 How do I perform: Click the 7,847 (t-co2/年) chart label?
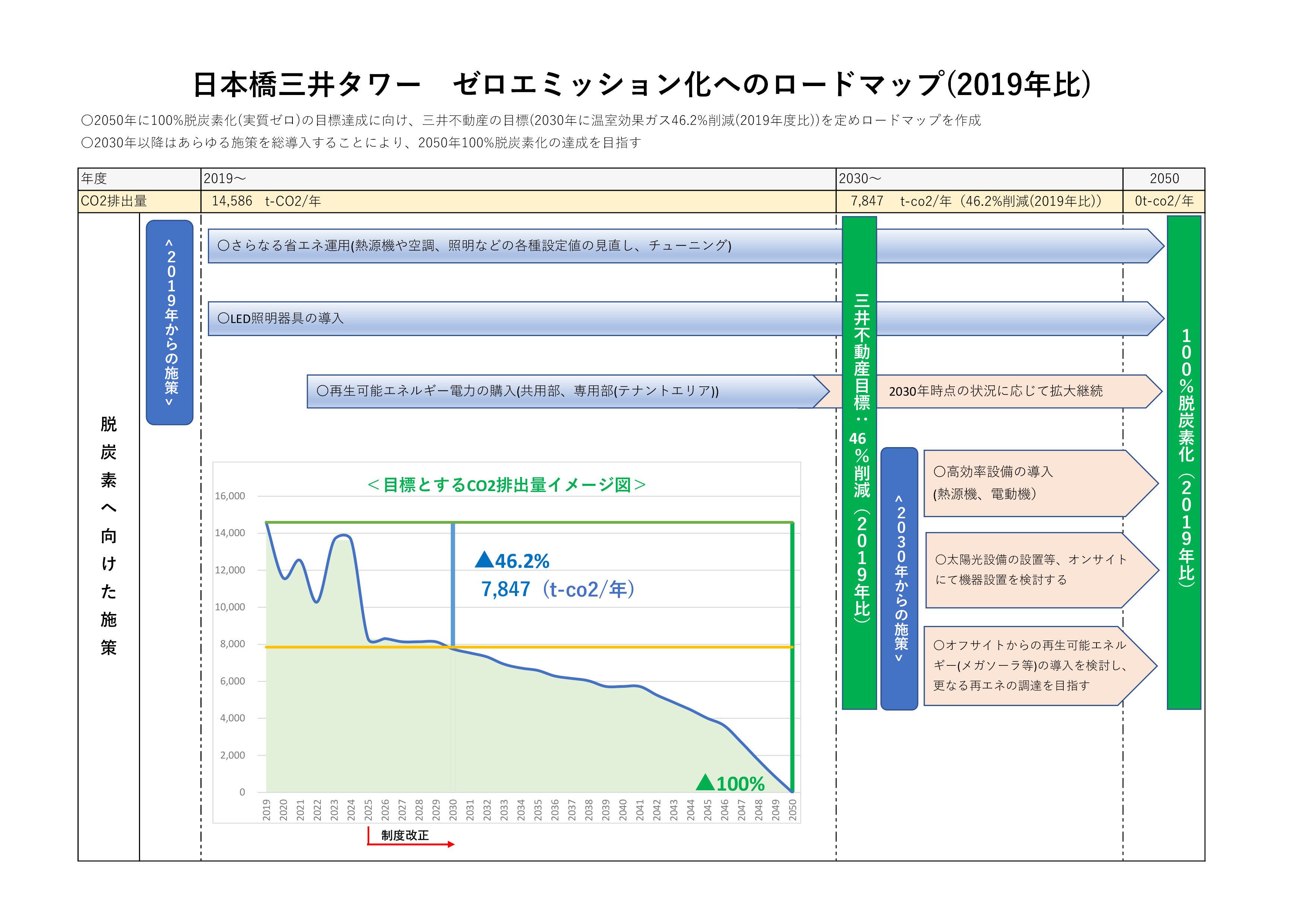558,589
